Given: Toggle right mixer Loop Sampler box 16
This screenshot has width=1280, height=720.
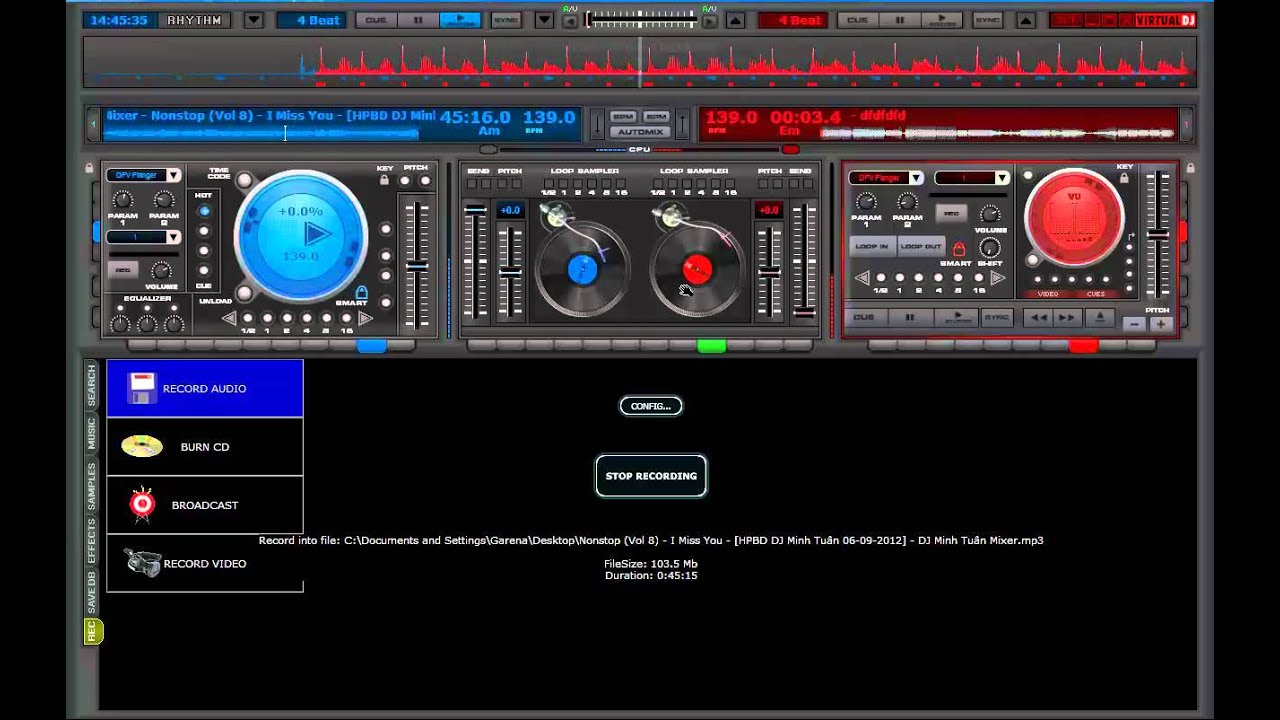Looking at the screenshot, I should [x=731, y=184].
